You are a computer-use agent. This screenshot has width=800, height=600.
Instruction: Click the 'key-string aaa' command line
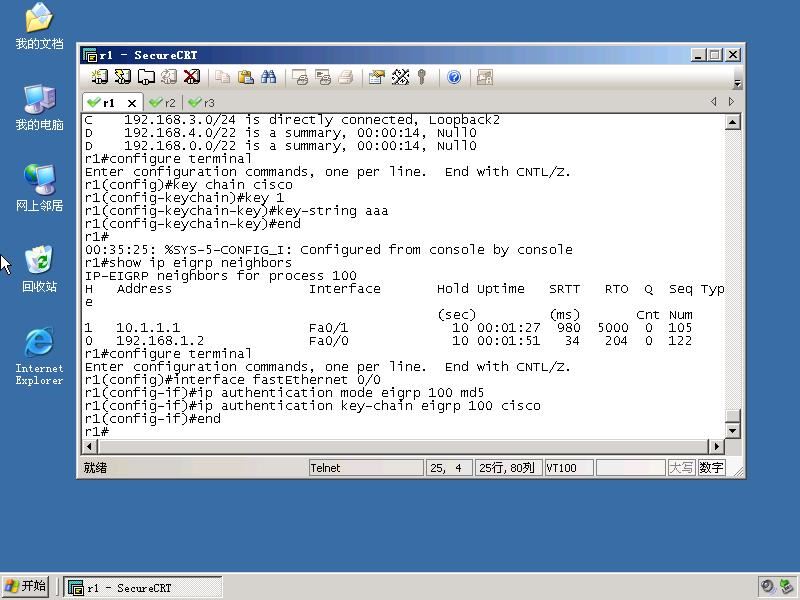[x=236, y=211]
